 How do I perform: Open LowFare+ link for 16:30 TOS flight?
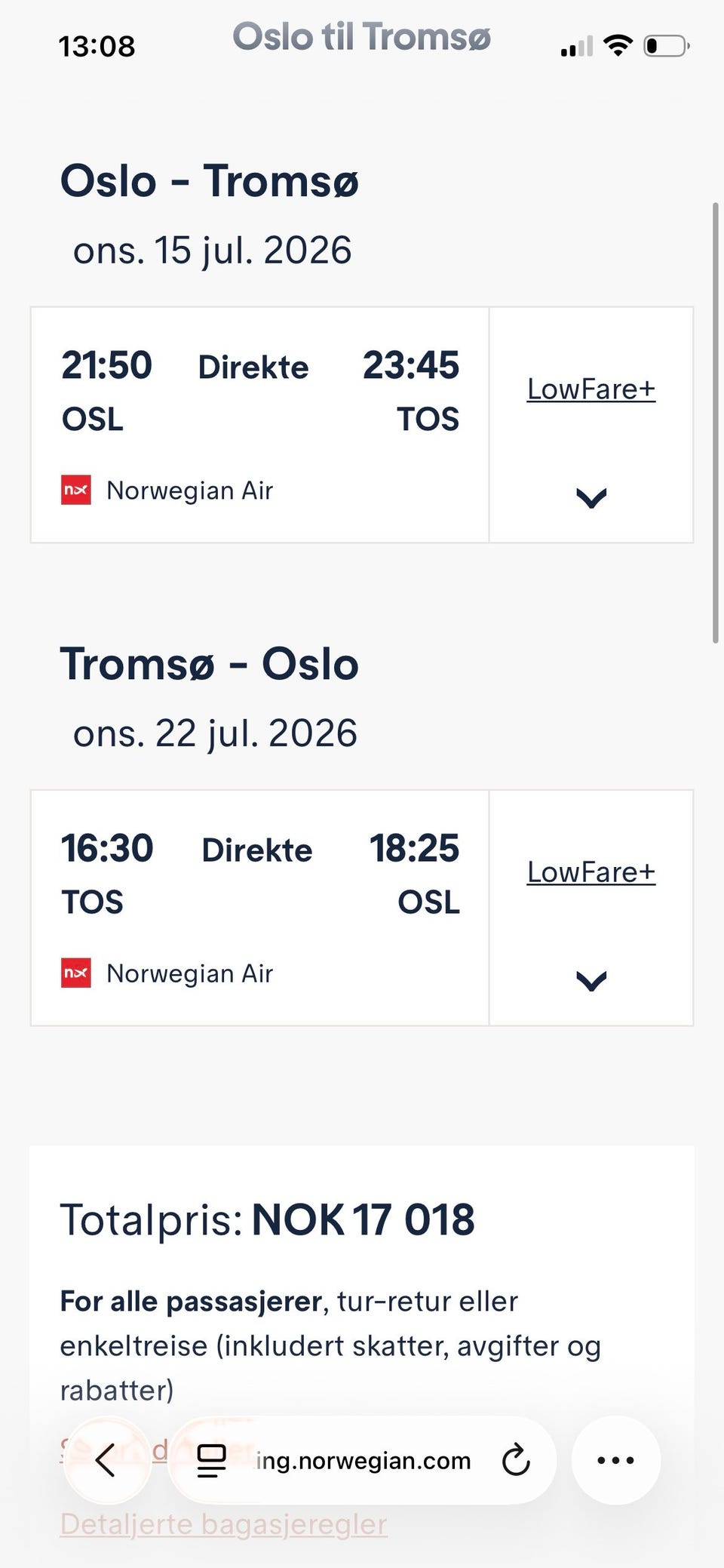point(591,872)
